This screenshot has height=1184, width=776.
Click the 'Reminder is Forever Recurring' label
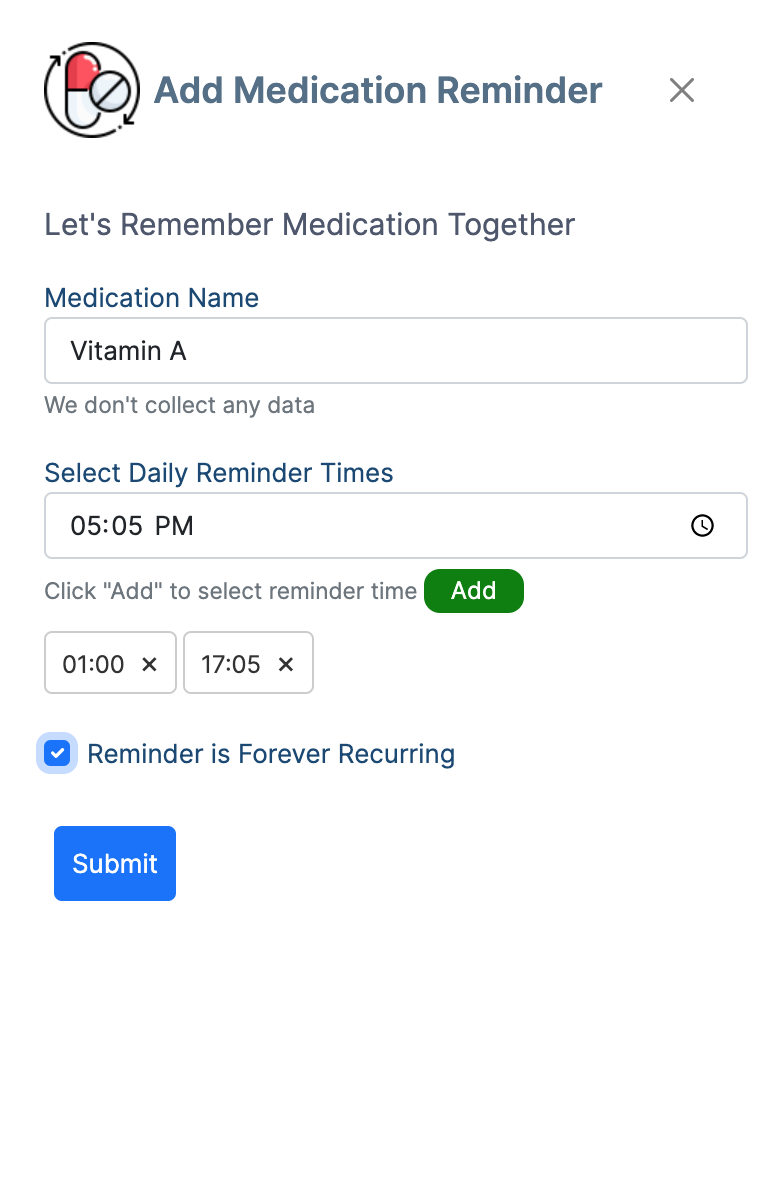(271, 754)
